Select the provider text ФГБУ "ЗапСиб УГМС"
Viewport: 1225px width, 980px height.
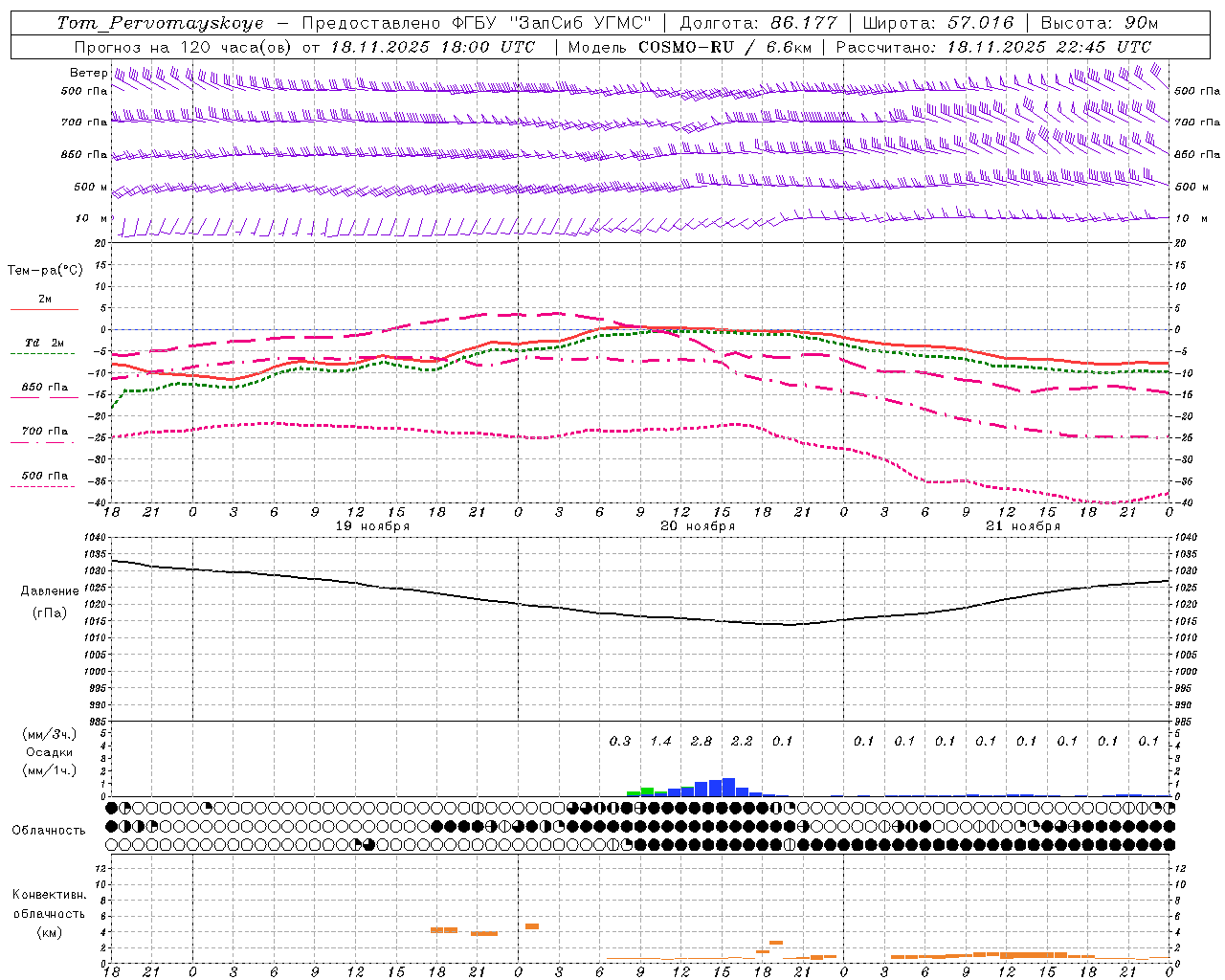pyautogui.click(x=550, y=23)
